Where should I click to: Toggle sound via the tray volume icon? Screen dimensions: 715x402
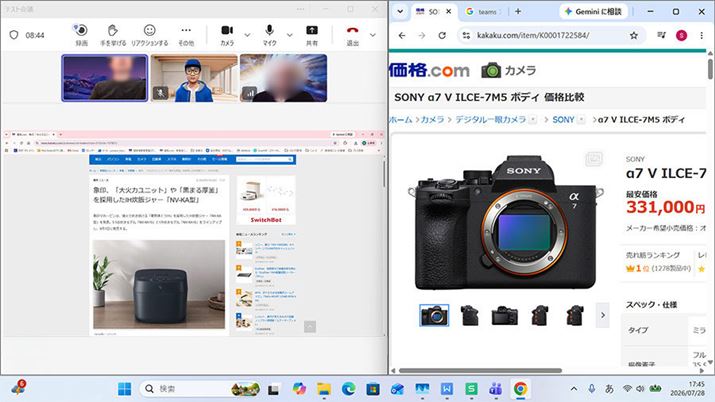(x=640, y=389)
